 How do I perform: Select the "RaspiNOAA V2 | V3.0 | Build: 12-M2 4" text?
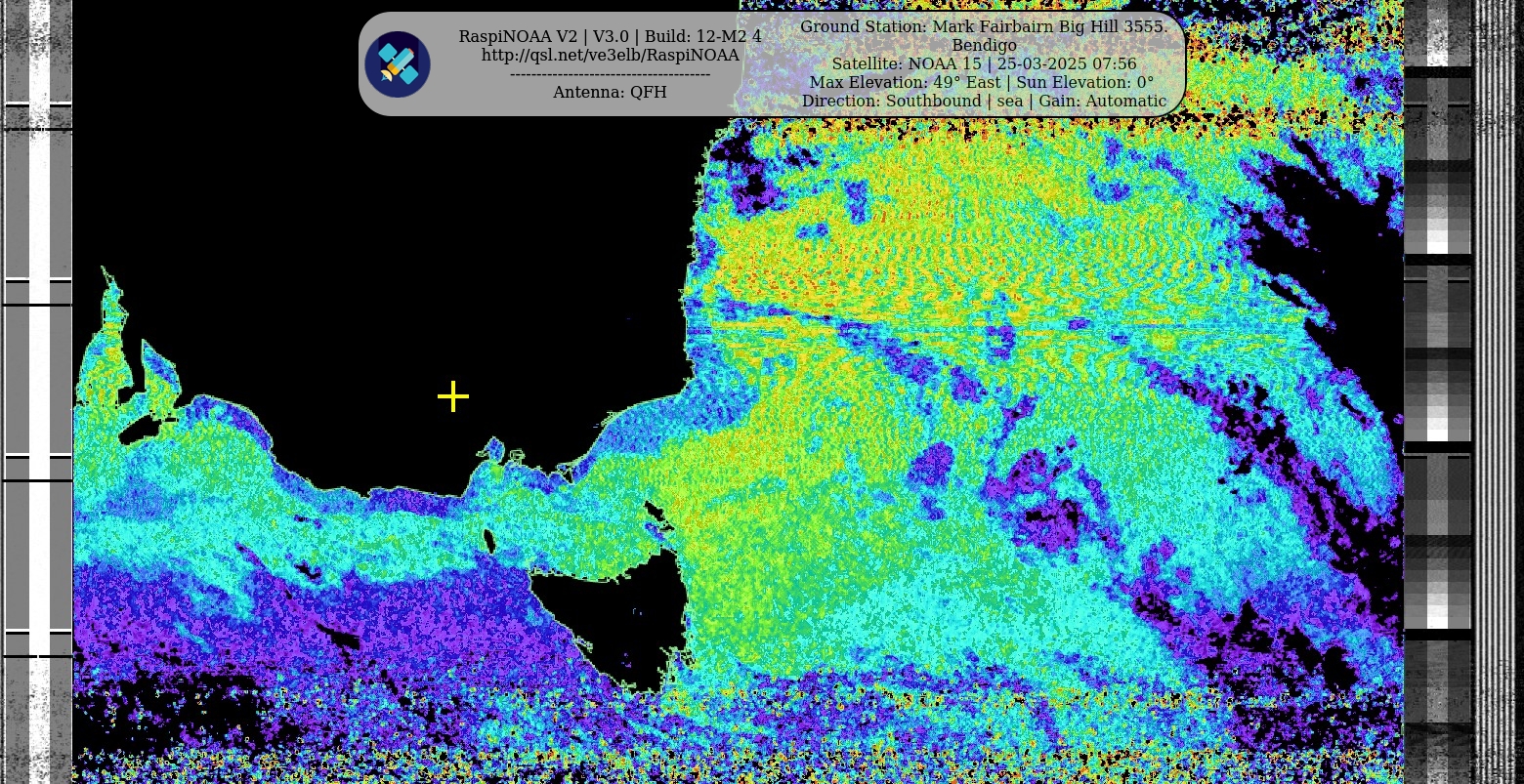click(611, 36)
